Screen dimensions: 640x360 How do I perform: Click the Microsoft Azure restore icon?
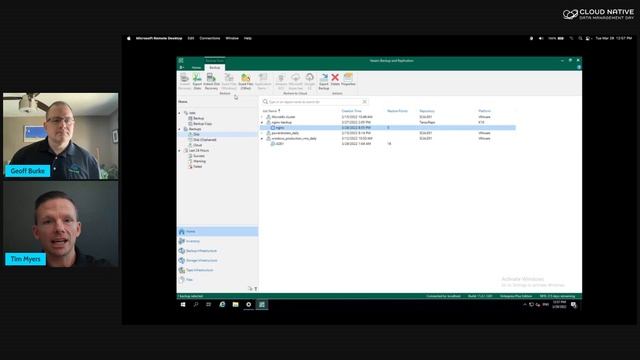(296, 81)
